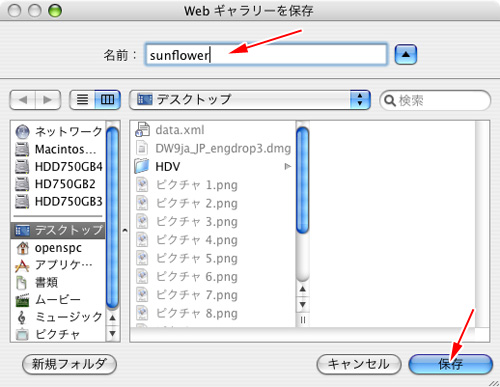Click the pictures folder icon in the sidebar
Image resolution: width=500 pixels, height=387 pixels.
[22, 334]
